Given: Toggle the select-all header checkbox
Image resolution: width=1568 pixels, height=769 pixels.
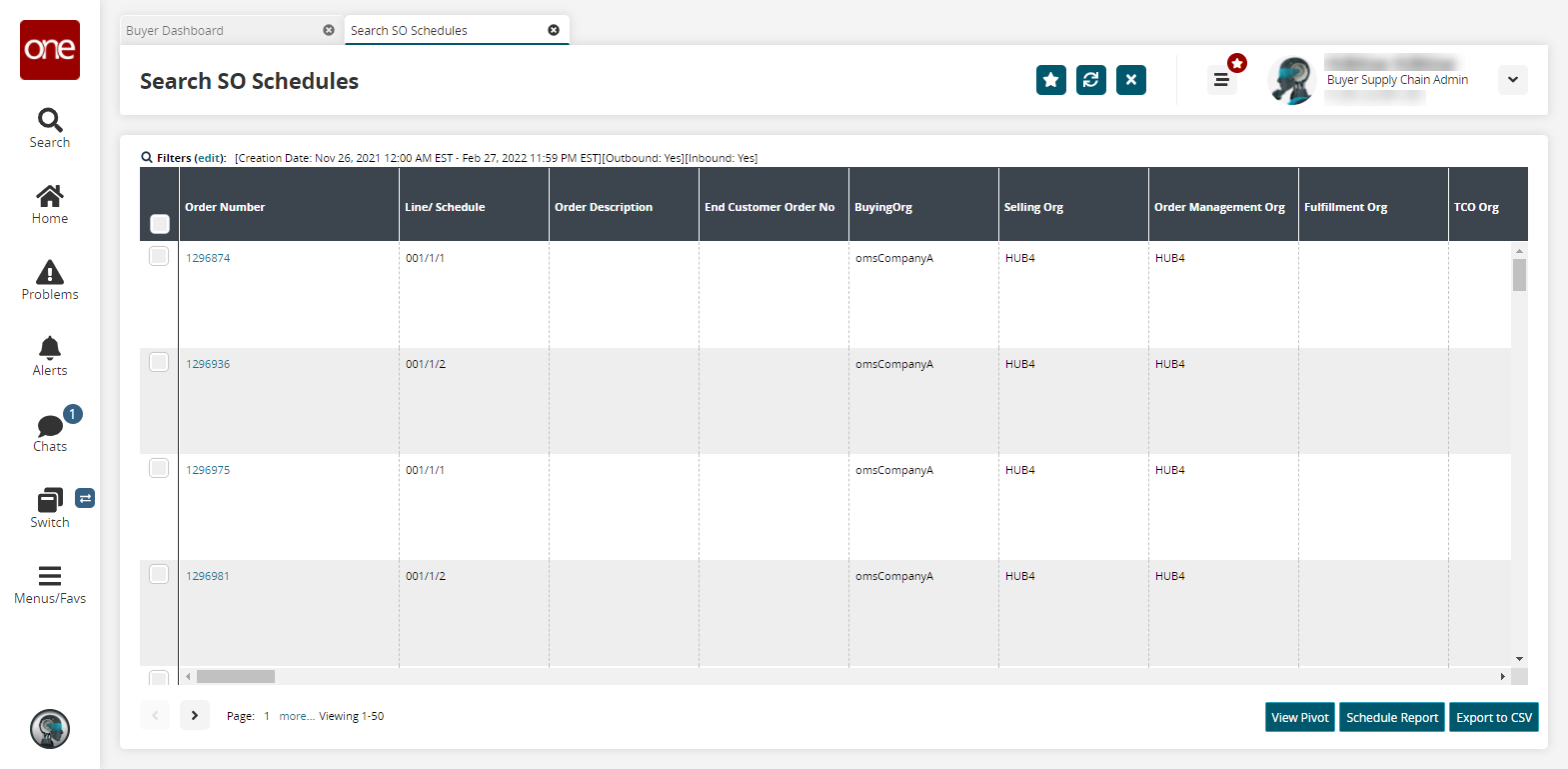Looking at the screenshot, I should 159,224.
